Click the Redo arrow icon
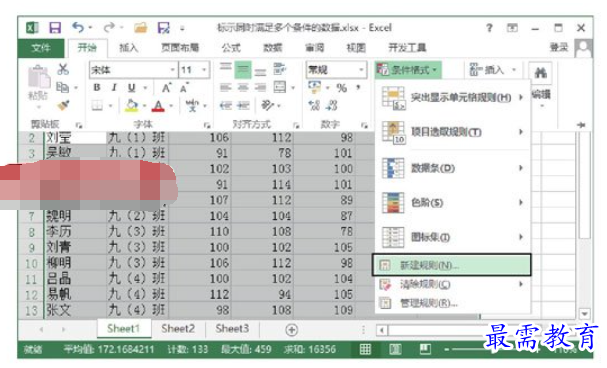This screenshot has width=607, height=368. (109, 27)
